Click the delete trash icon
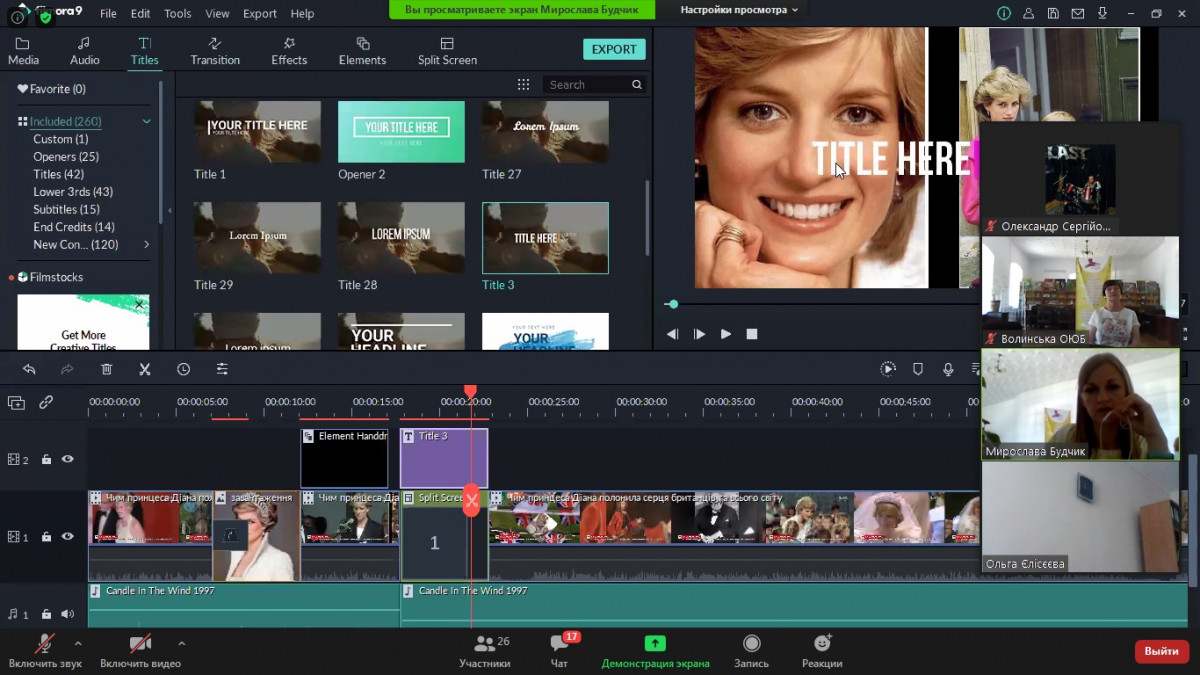Screen dimensions: 1200x675 click(106, 369)
